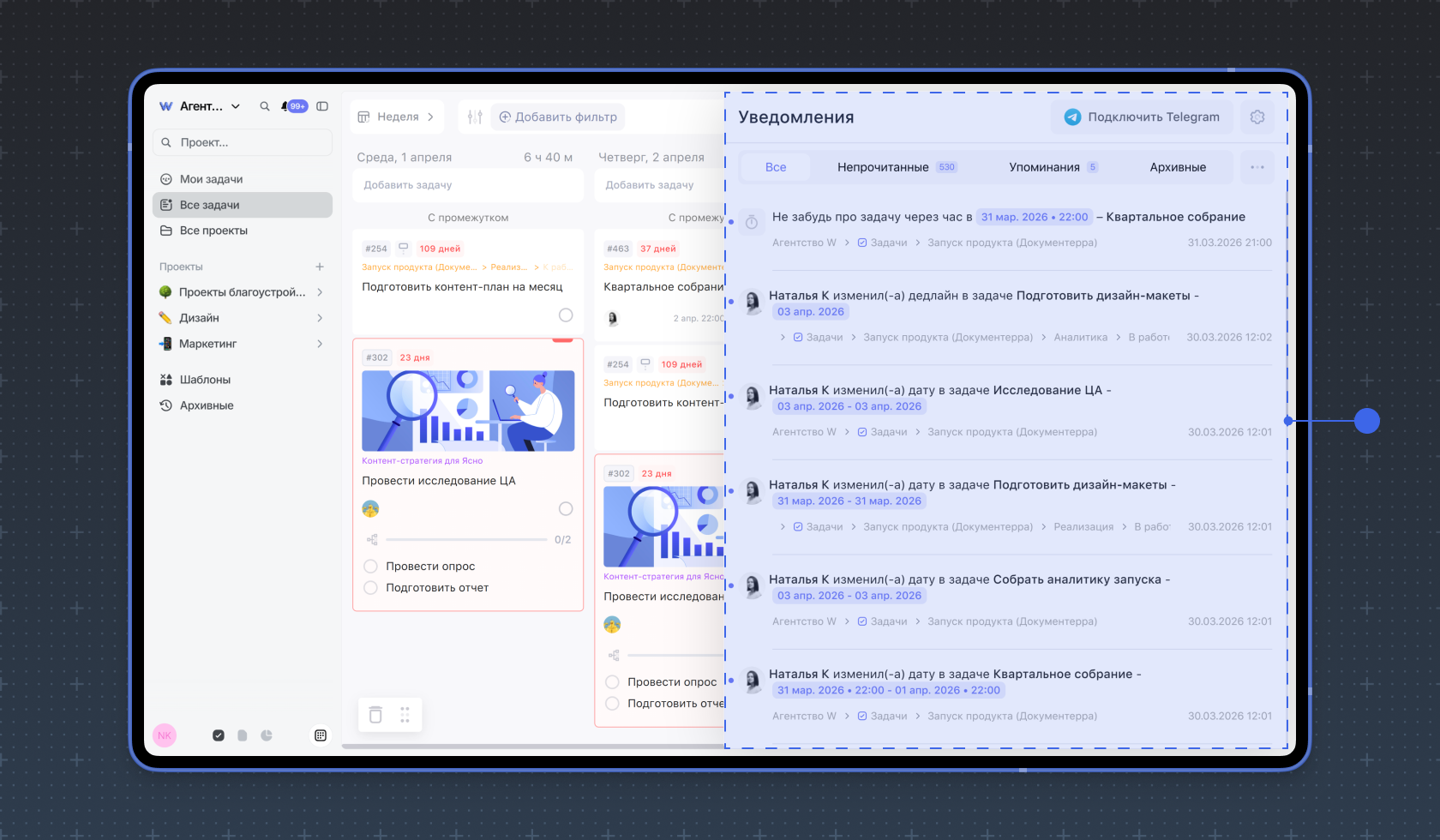Click 'Добавить фильтр' button
1440x840 pixels.
click(x=558, y=117)
